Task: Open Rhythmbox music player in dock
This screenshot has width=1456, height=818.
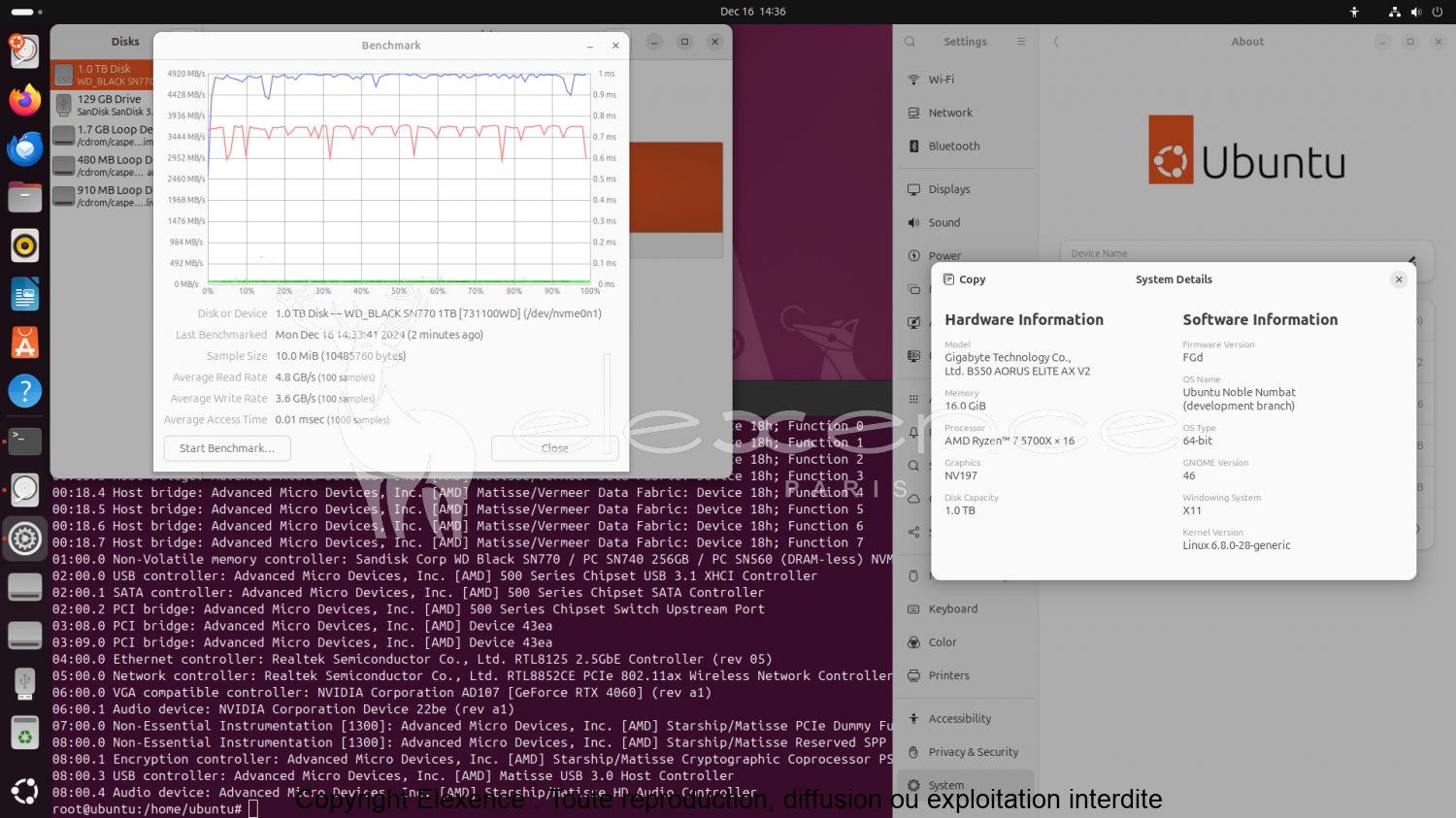Action: (25, 245)
